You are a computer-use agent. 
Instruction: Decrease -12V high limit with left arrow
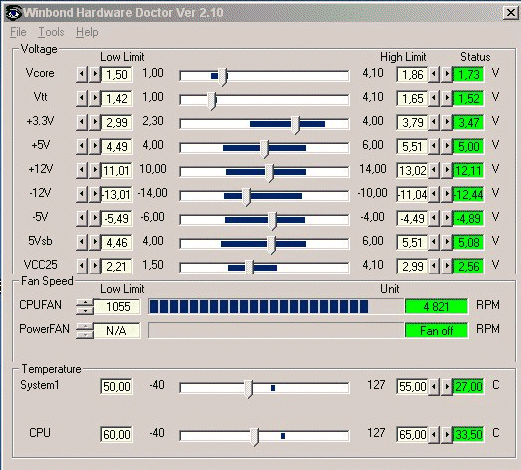click(x=433, y=194)
